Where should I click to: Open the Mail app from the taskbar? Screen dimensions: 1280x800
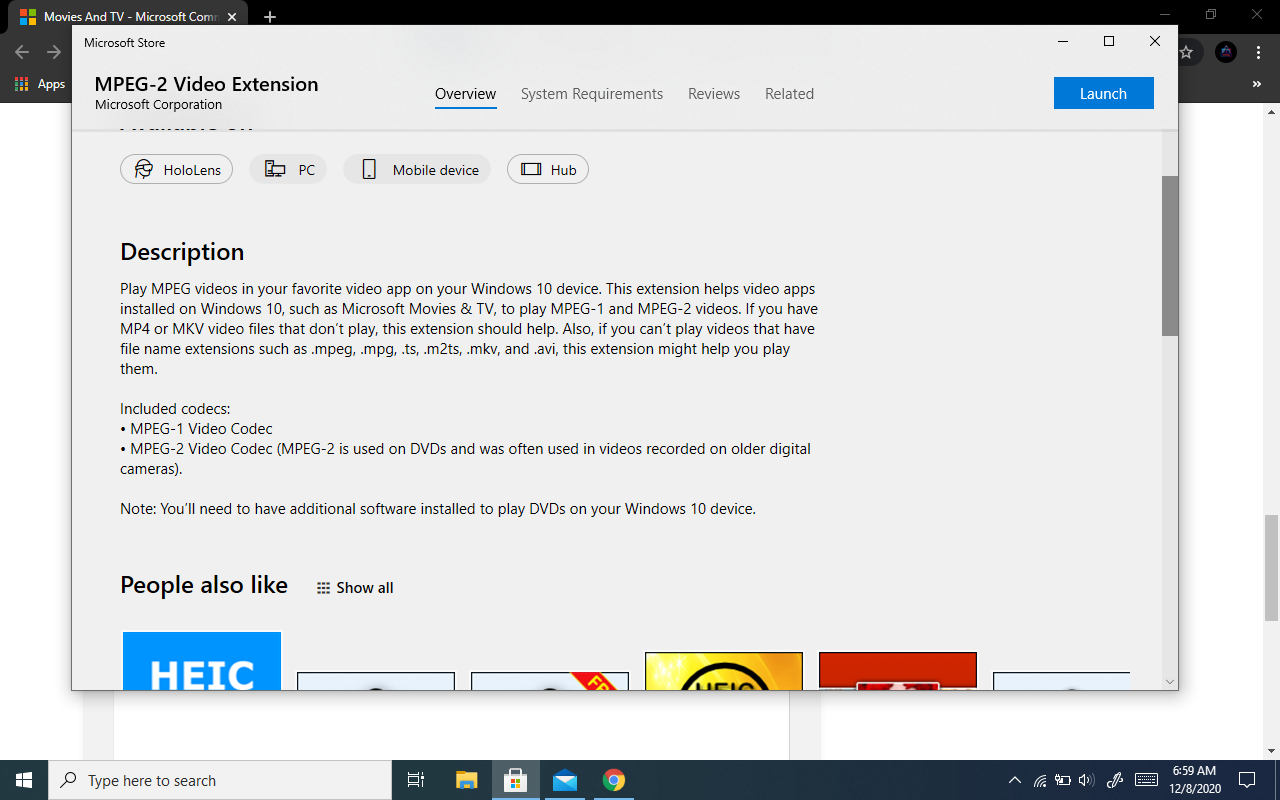coord(565,780)
